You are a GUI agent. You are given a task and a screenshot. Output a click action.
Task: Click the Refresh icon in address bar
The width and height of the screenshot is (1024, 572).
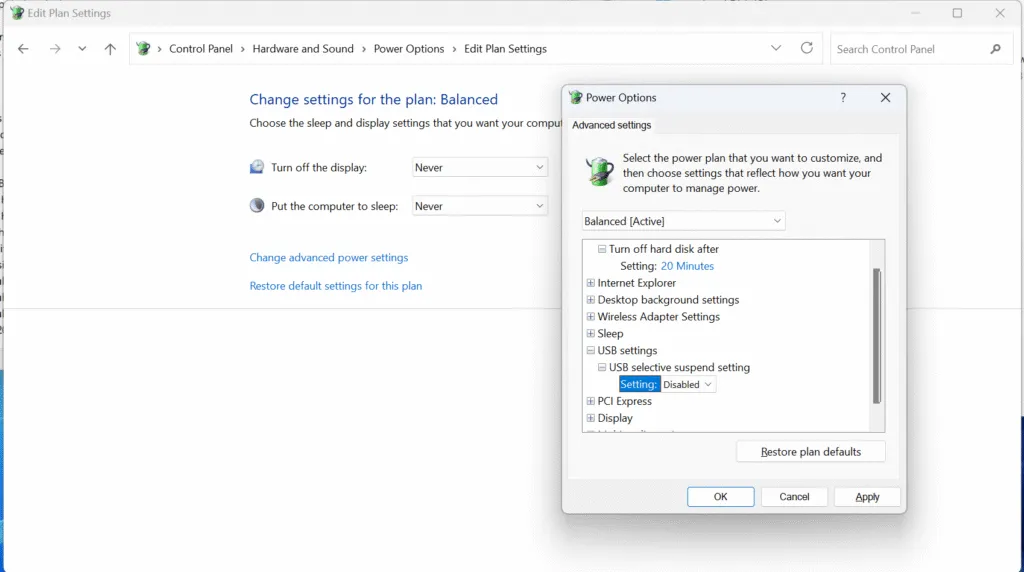[807, 48]
